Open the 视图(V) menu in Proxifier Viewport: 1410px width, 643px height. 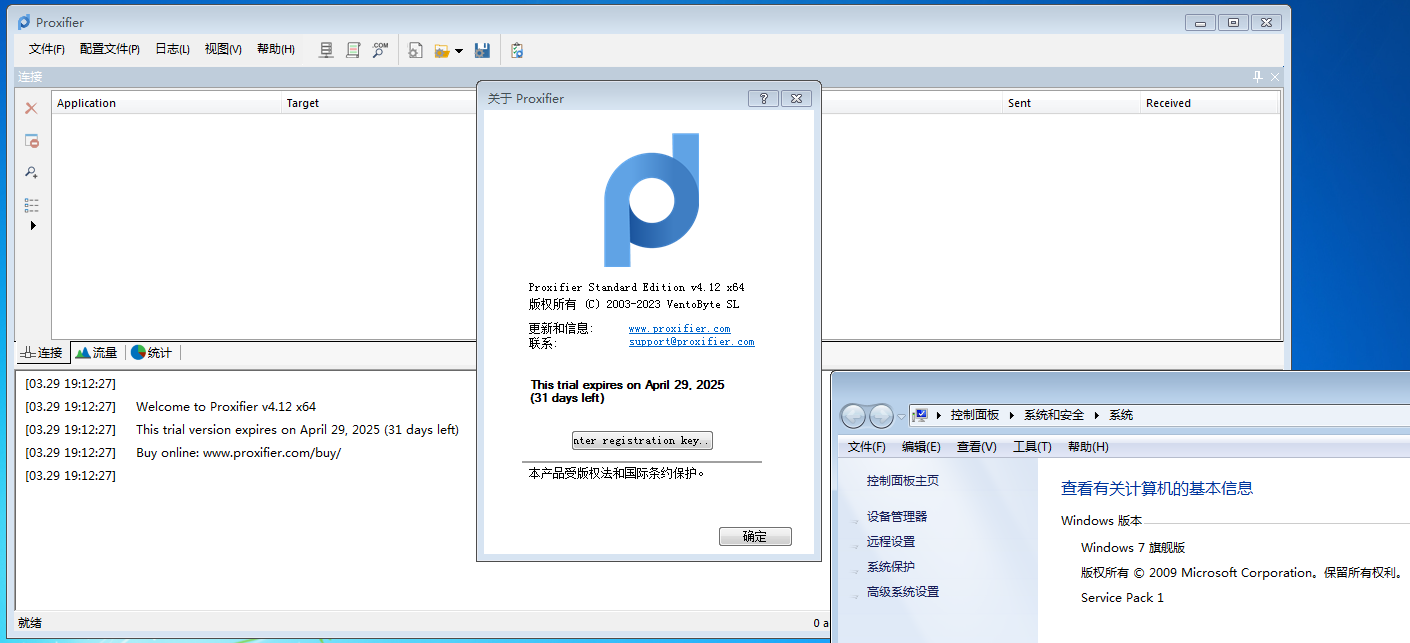click(223, 49)
